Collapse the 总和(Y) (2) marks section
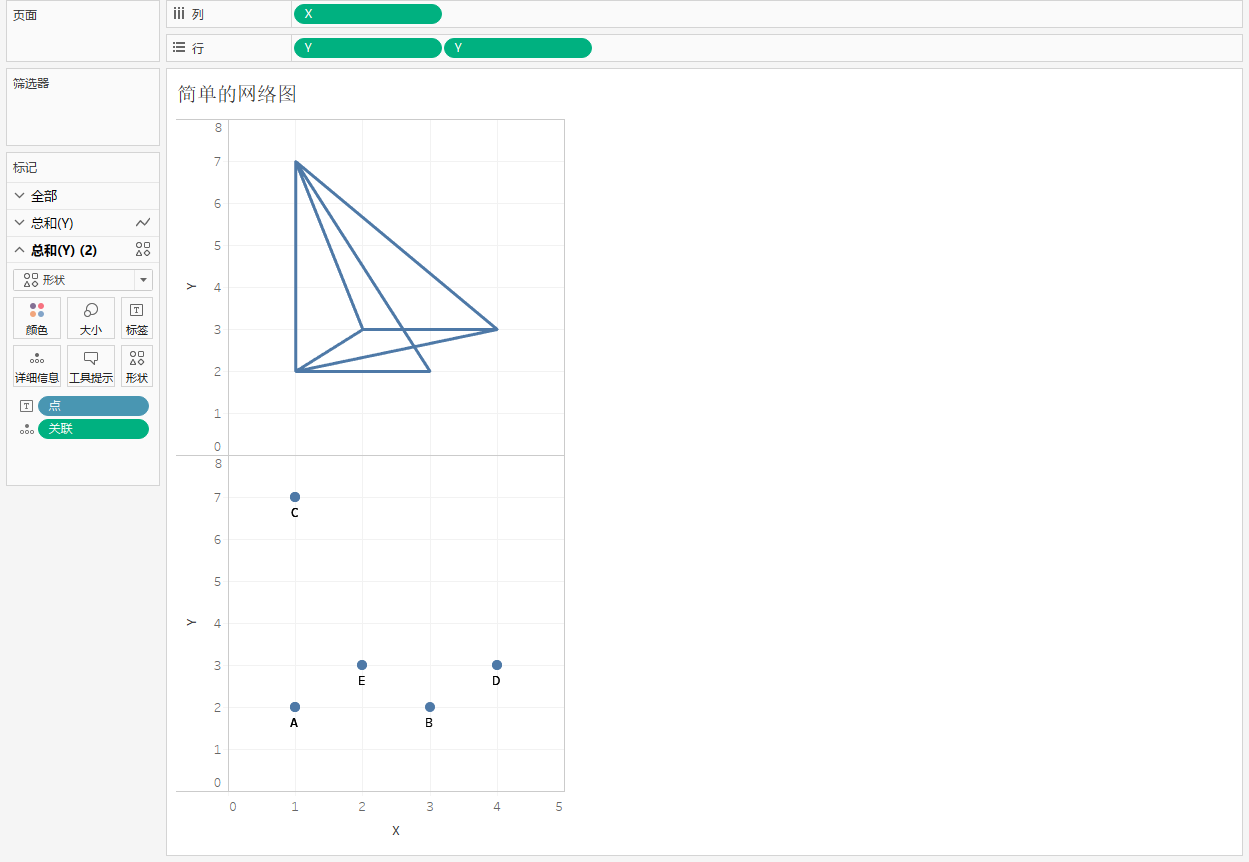 click(19, 250)
